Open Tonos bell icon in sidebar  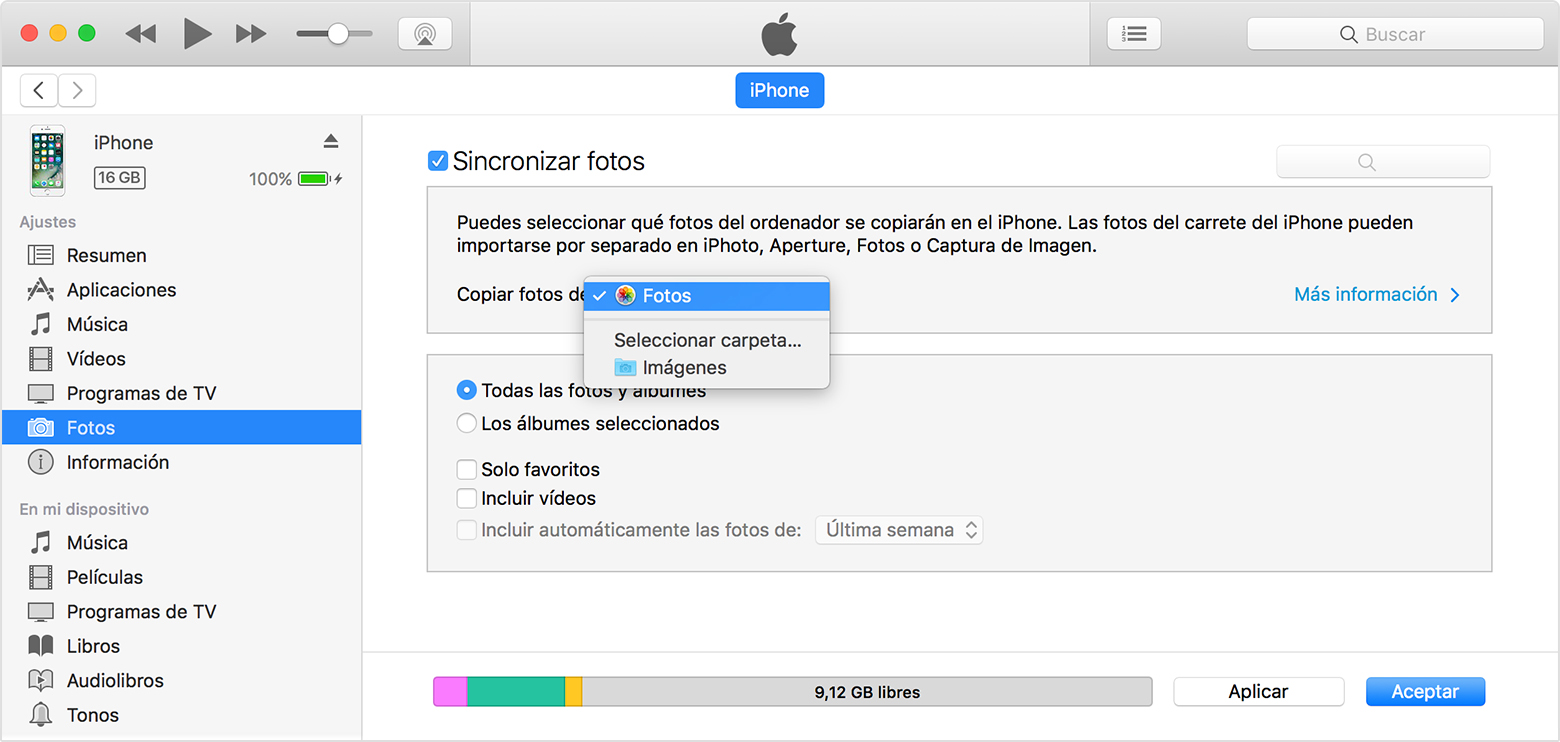click(x=41, y=715)
